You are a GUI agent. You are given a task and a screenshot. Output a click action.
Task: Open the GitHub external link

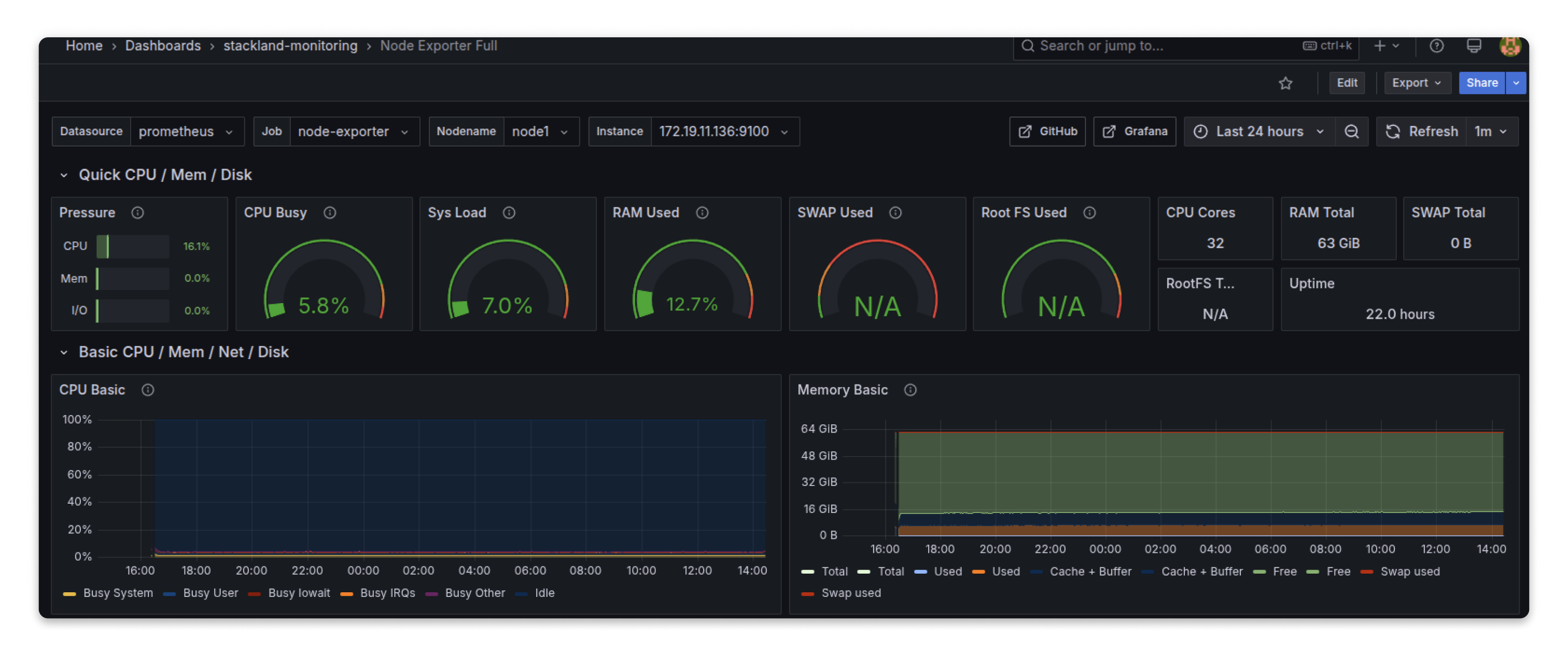point(1047,132)
